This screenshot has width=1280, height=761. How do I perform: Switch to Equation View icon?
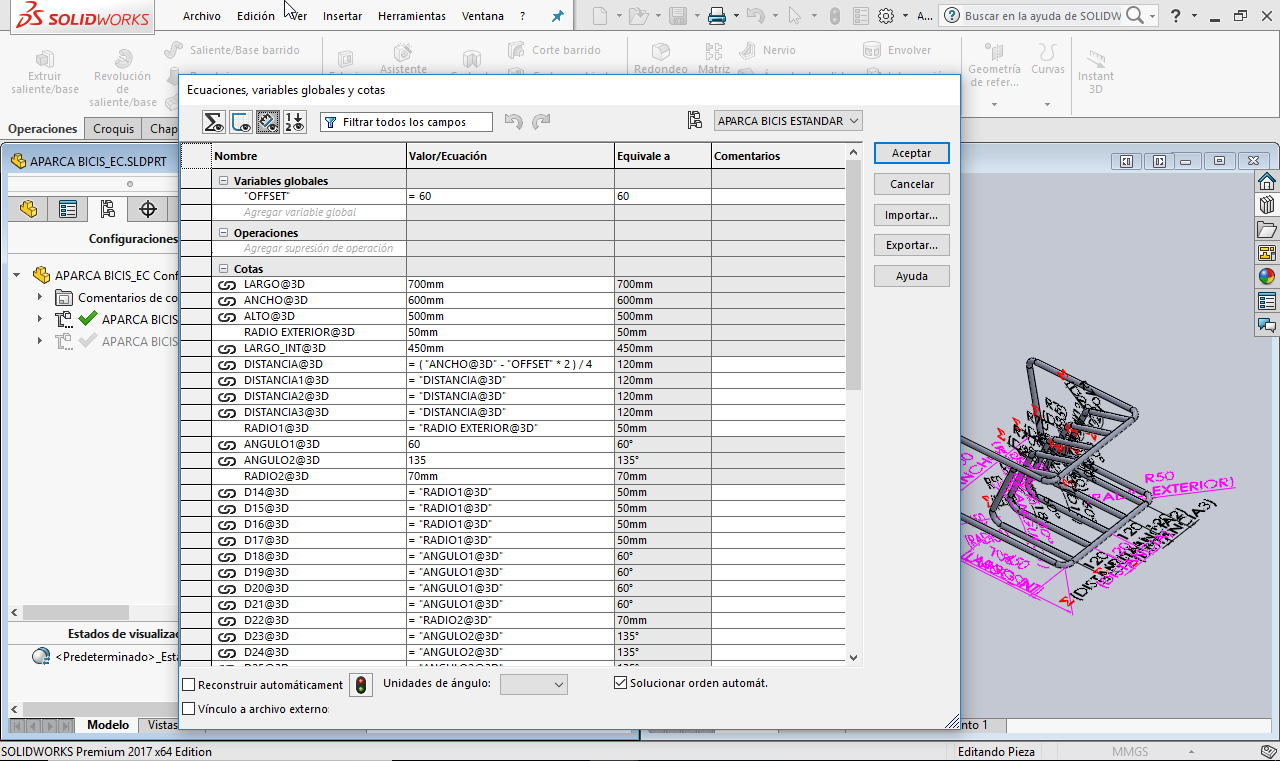[x=214, y=122]
